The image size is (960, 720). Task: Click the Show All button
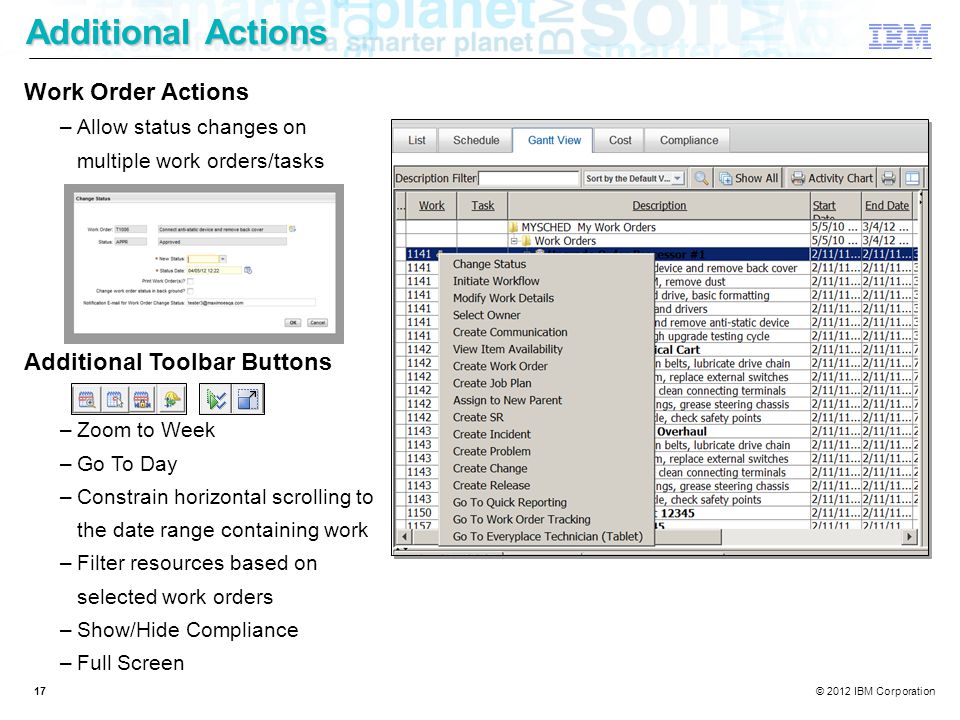(748, 178)
